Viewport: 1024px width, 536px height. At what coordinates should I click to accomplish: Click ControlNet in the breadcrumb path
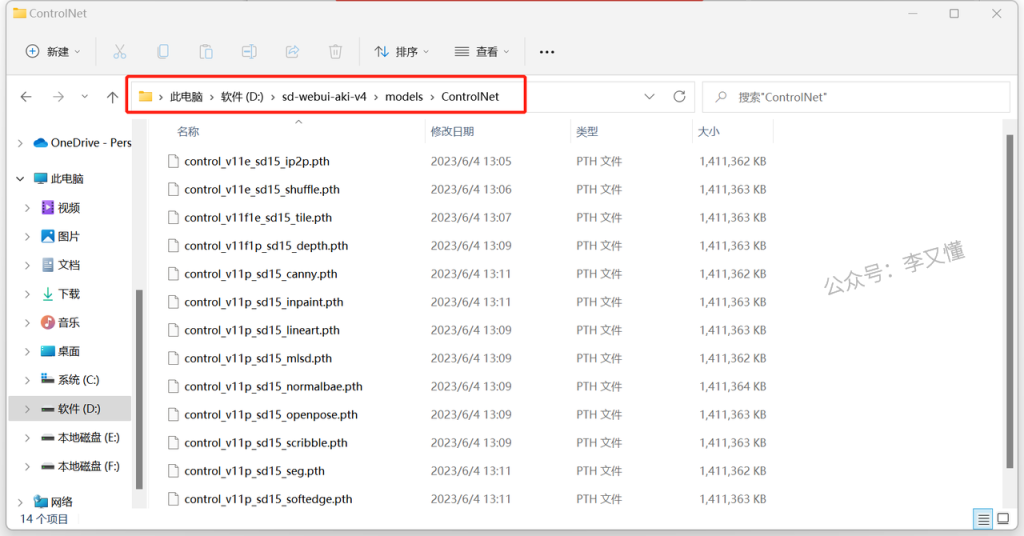[x=470, y=97]
